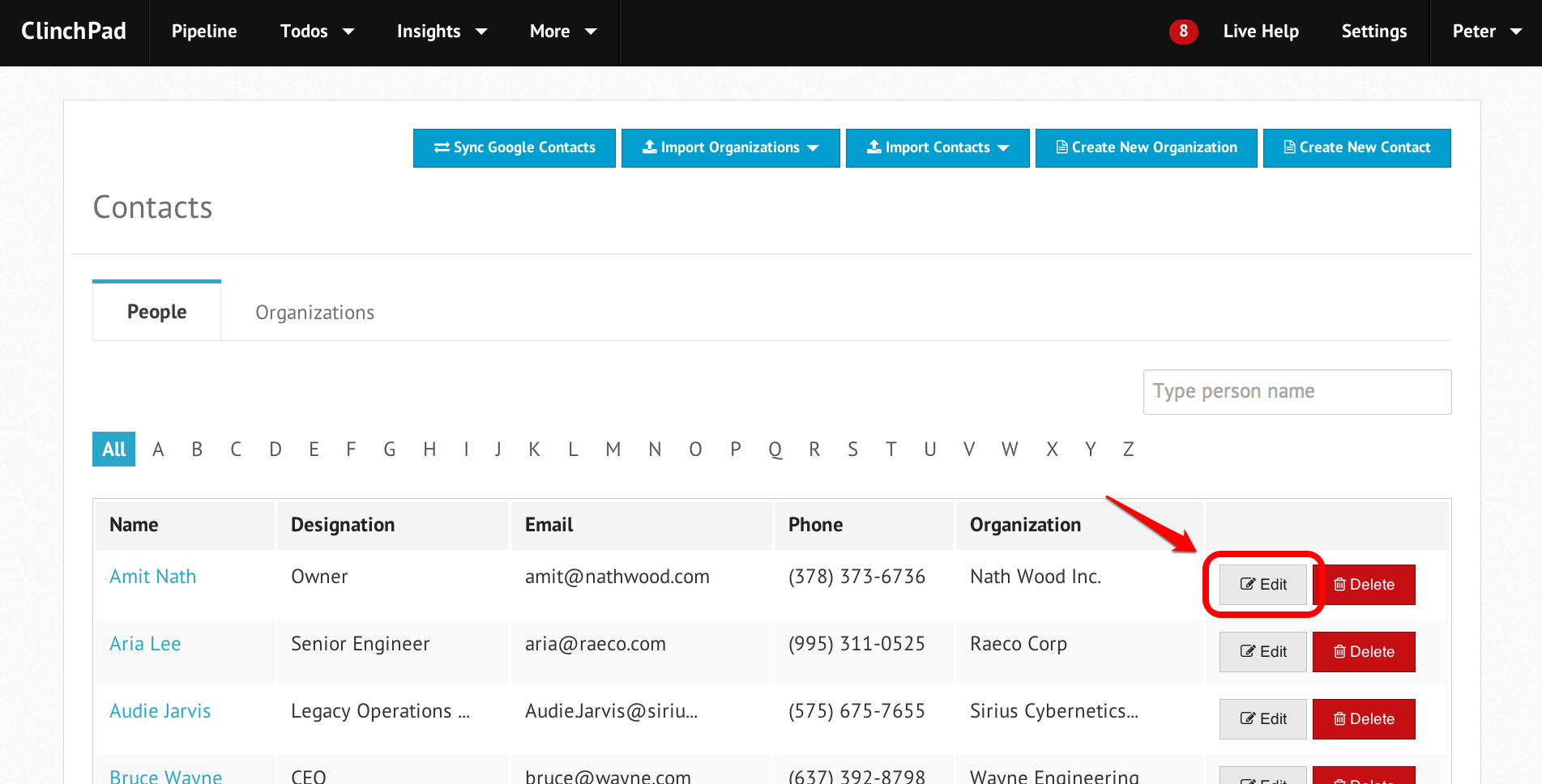Open the ClinchPad home logo
The width and height of the screenshot is (1542, 784).
point(74,32)
